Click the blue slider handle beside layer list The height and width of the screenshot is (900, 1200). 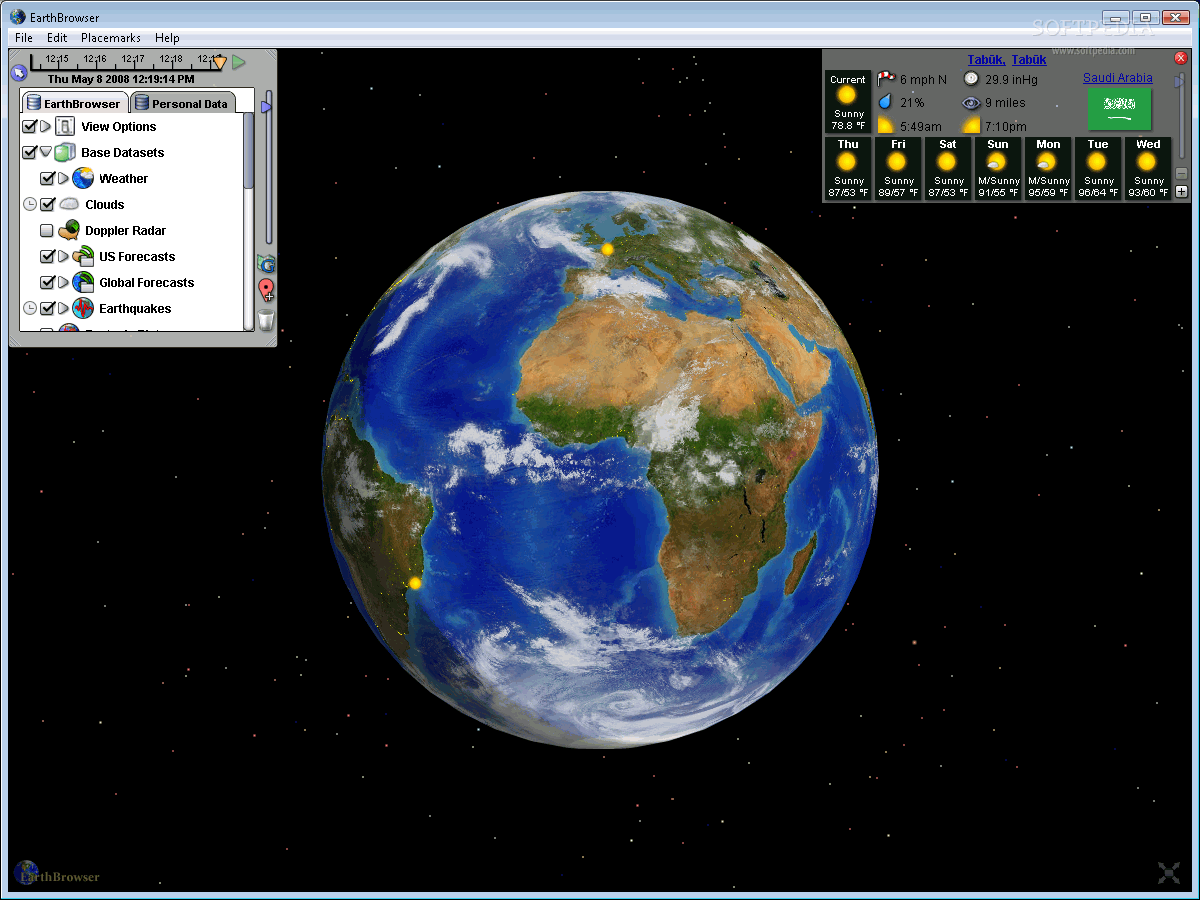pyautogui.click(x=266, y=105)
